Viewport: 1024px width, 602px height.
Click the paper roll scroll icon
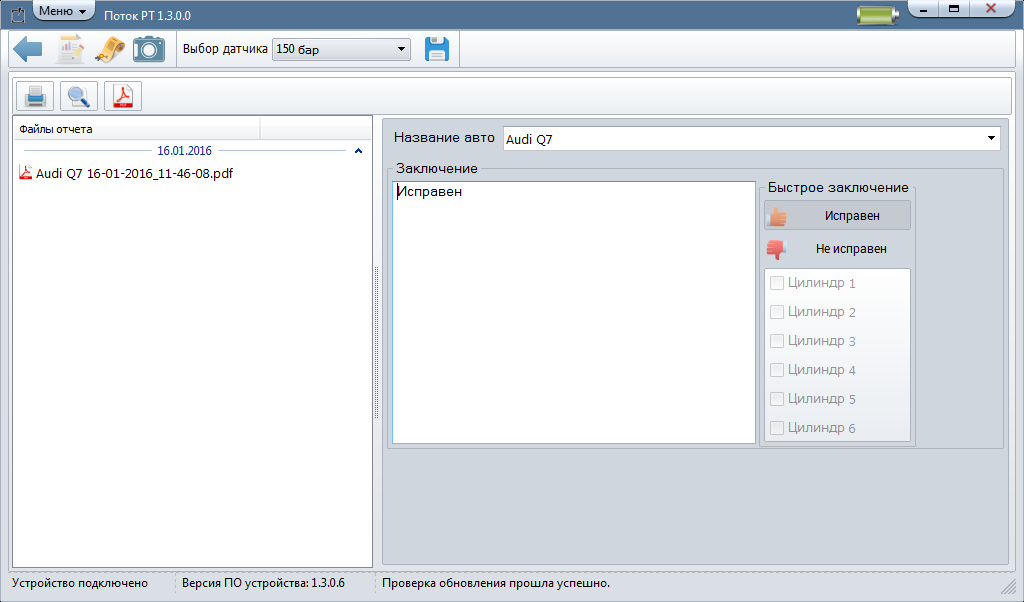pos(109,49)
